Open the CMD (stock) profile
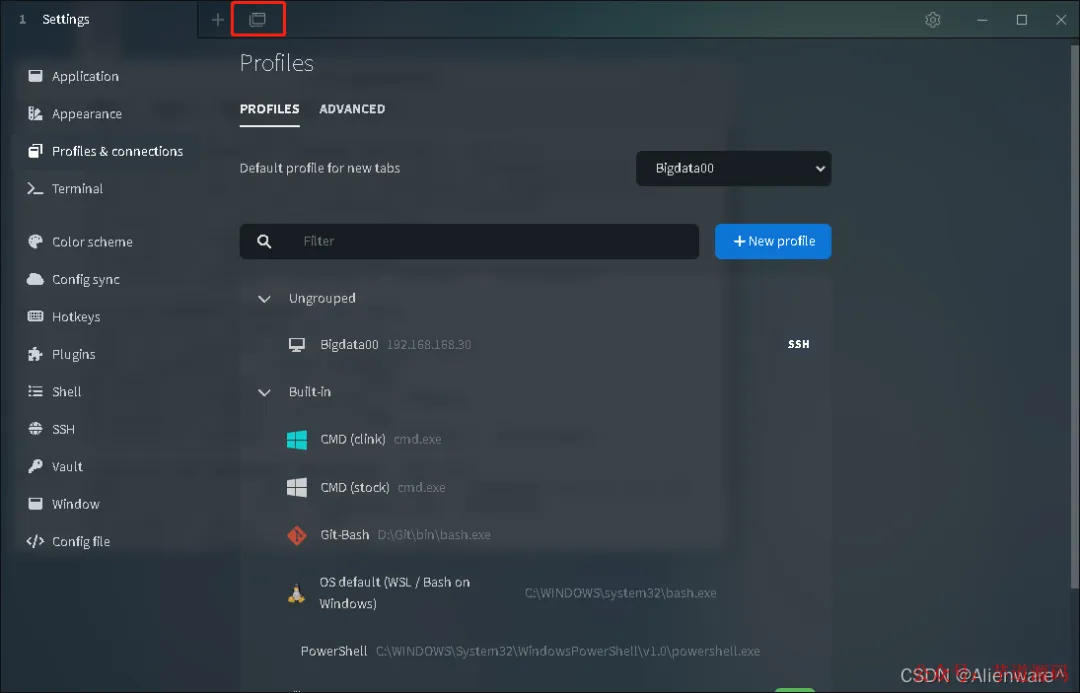 tap(535, 487)
